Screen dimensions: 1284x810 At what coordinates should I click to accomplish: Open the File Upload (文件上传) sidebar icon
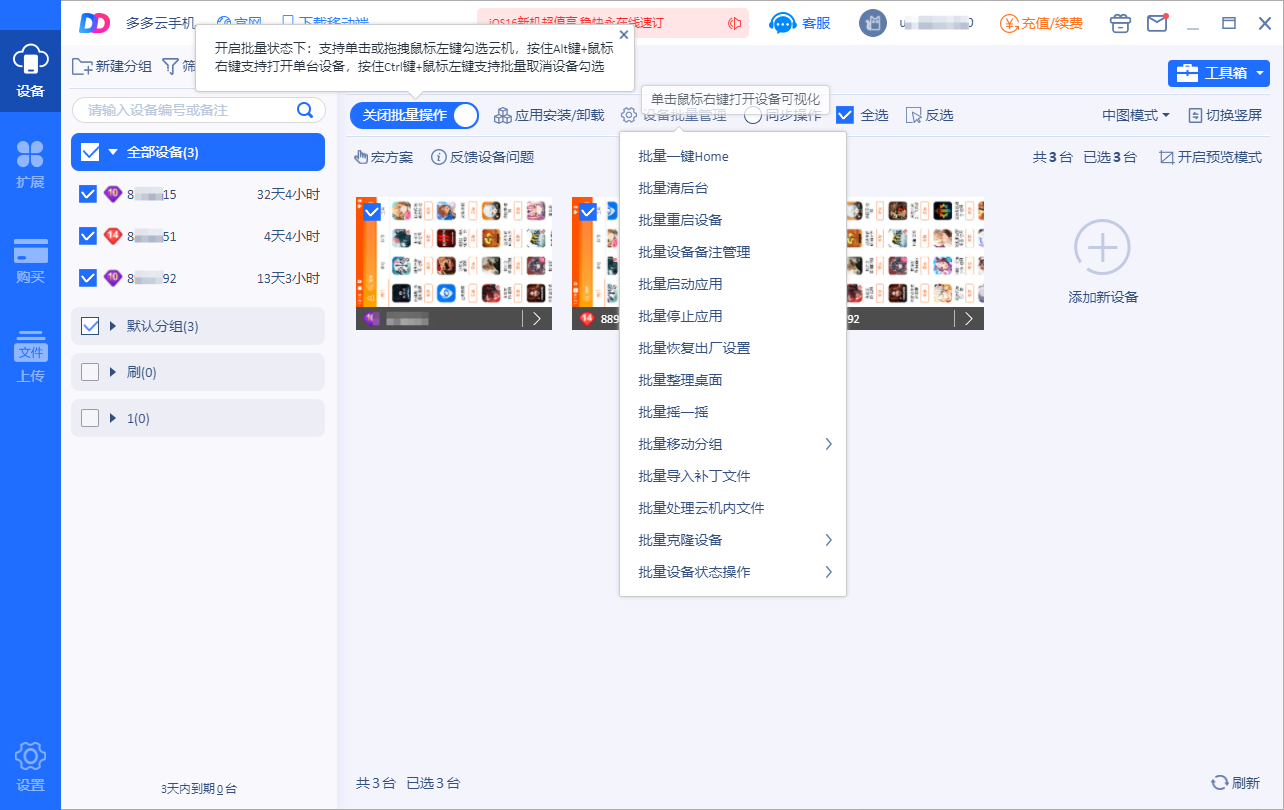[x=30, y=357]
